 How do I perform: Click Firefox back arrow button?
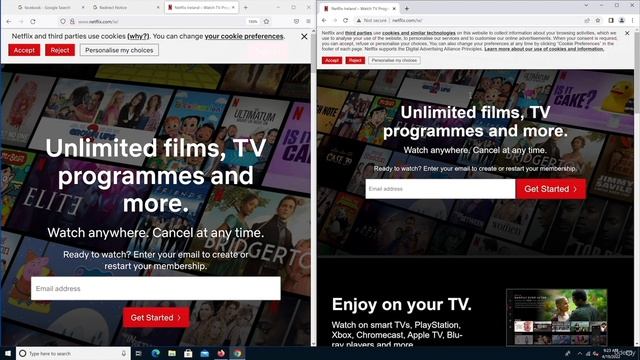(9, 21)
